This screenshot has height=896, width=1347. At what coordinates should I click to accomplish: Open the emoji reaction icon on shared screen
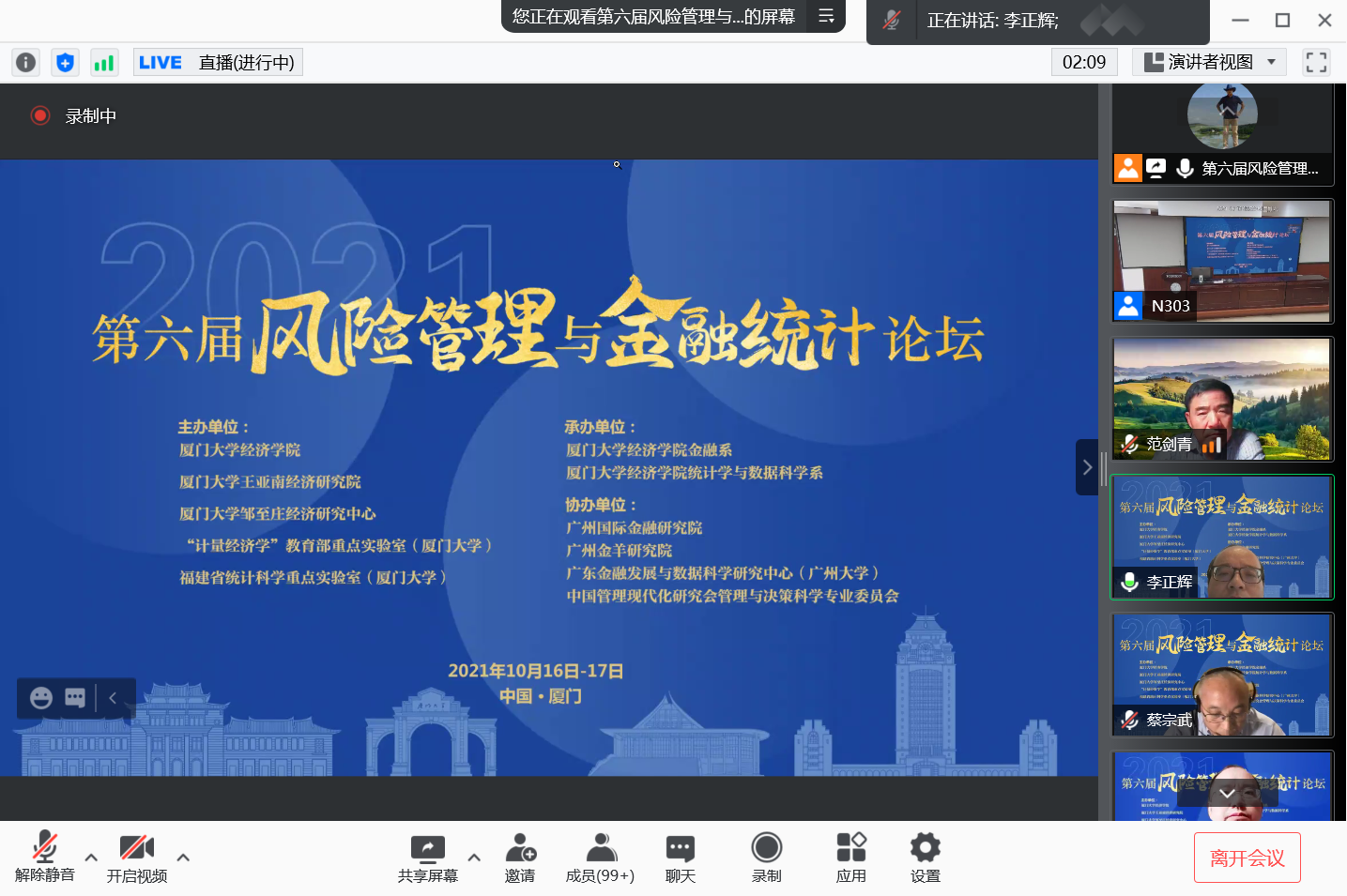point(41,697)
